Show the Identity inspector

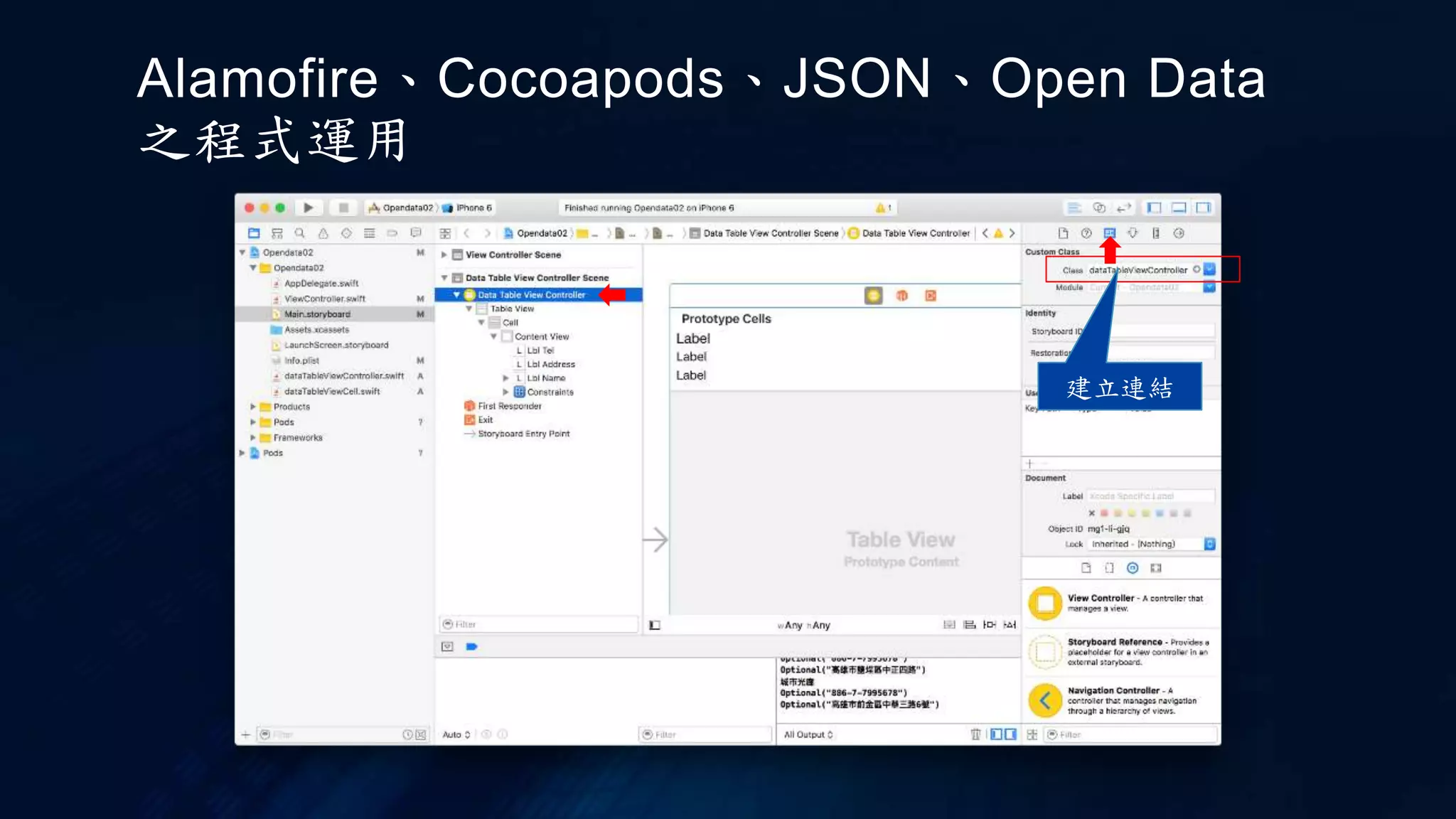click(1110, 233)
